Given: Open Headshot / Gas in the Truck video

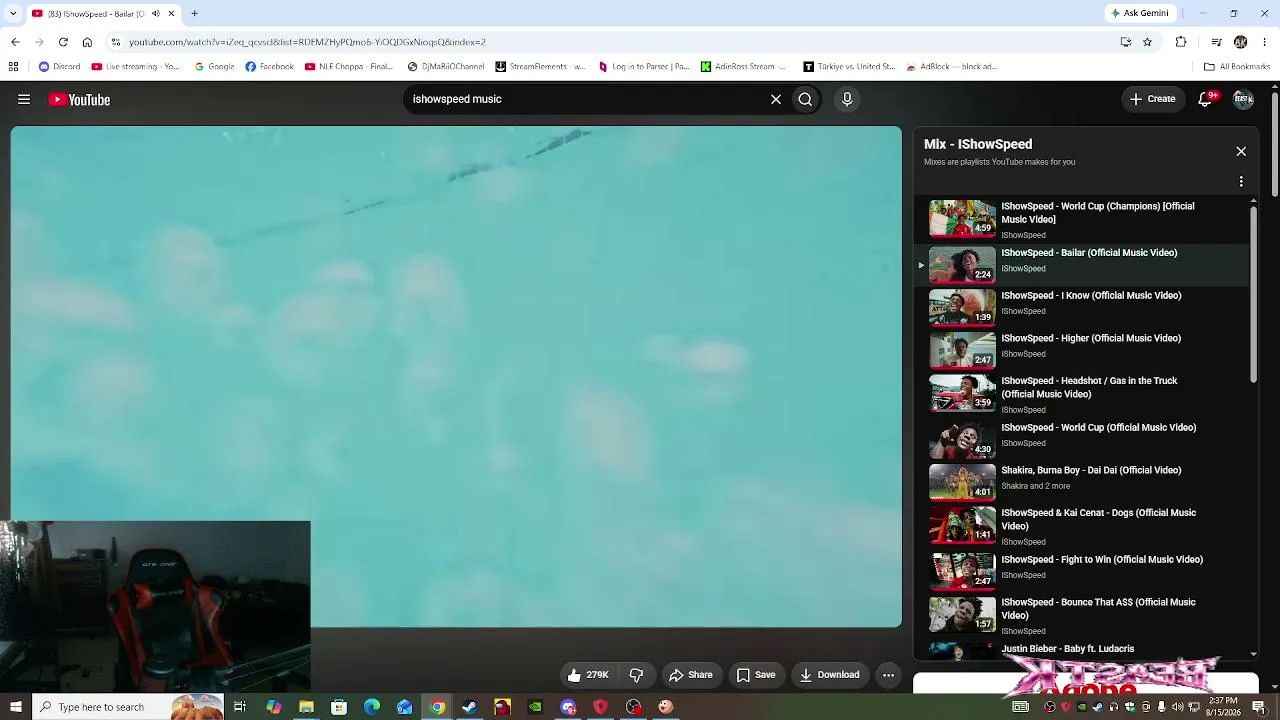Looking at the screenshot, I should [1089, 387].
